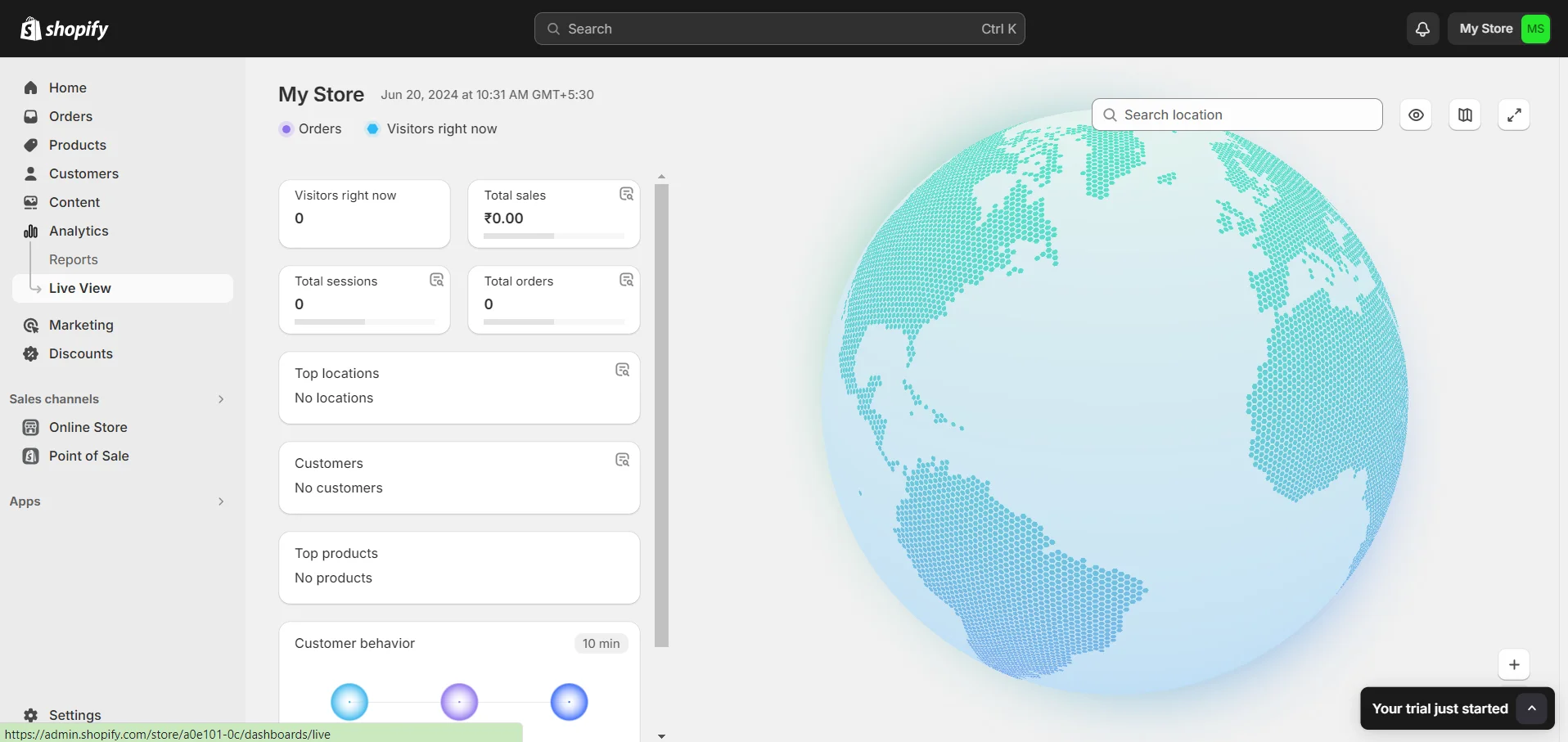Click the map style icon above the globe
1568x742 pixels.
click(x=1465, y=115)
